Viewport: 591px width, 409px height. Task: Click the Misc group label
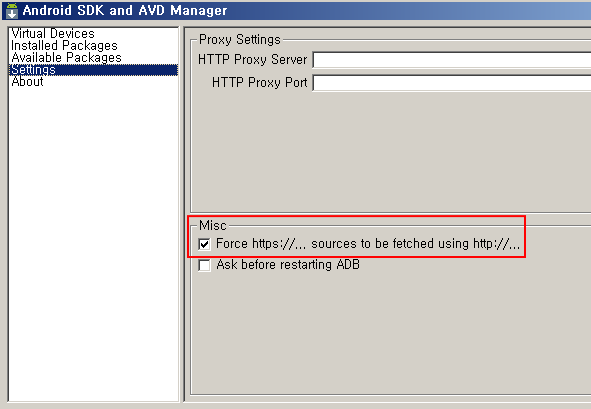213,225
